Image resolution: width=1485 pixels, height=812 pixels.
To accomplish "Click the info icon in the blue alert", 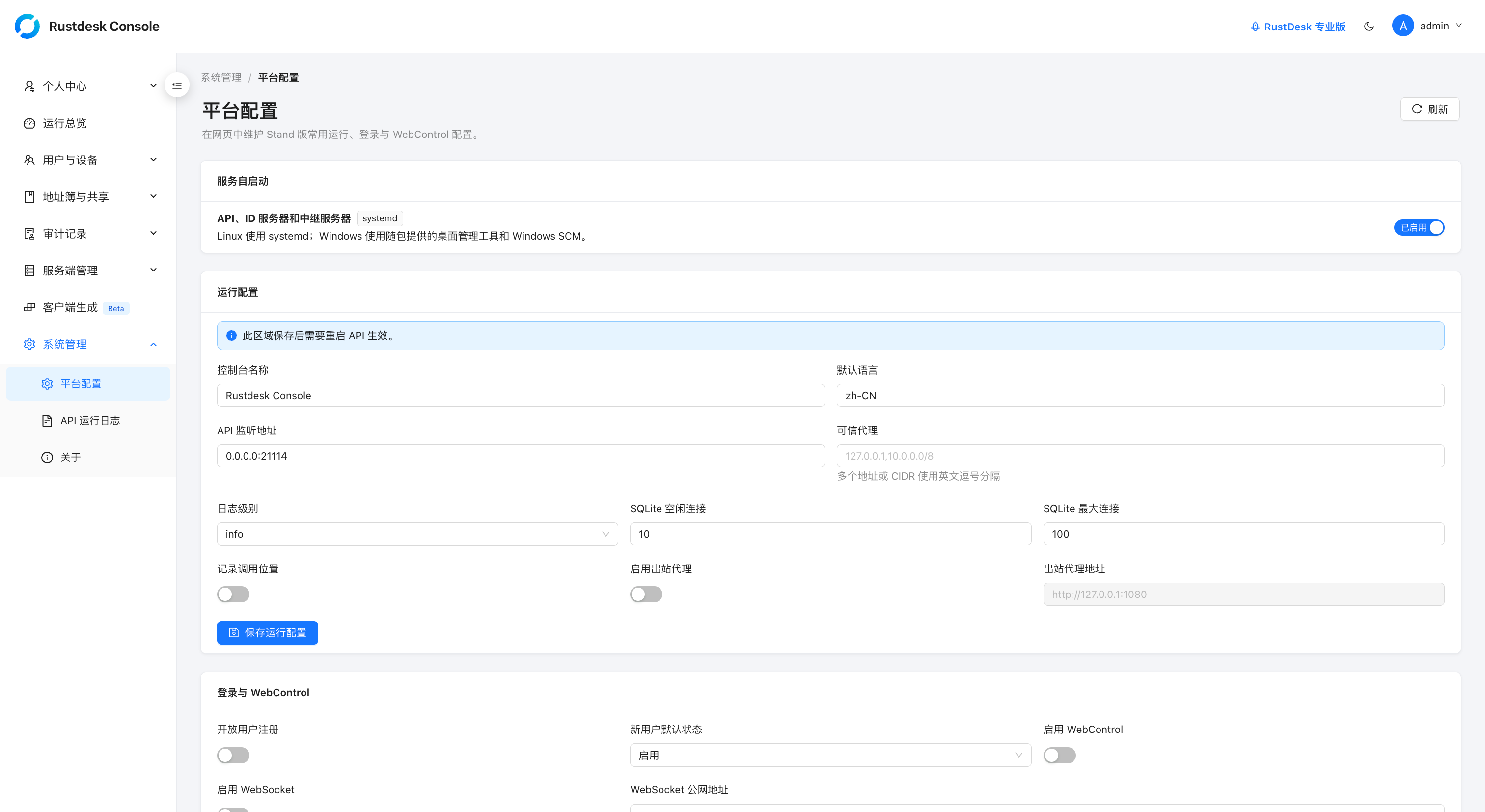I will pos(232,335).
